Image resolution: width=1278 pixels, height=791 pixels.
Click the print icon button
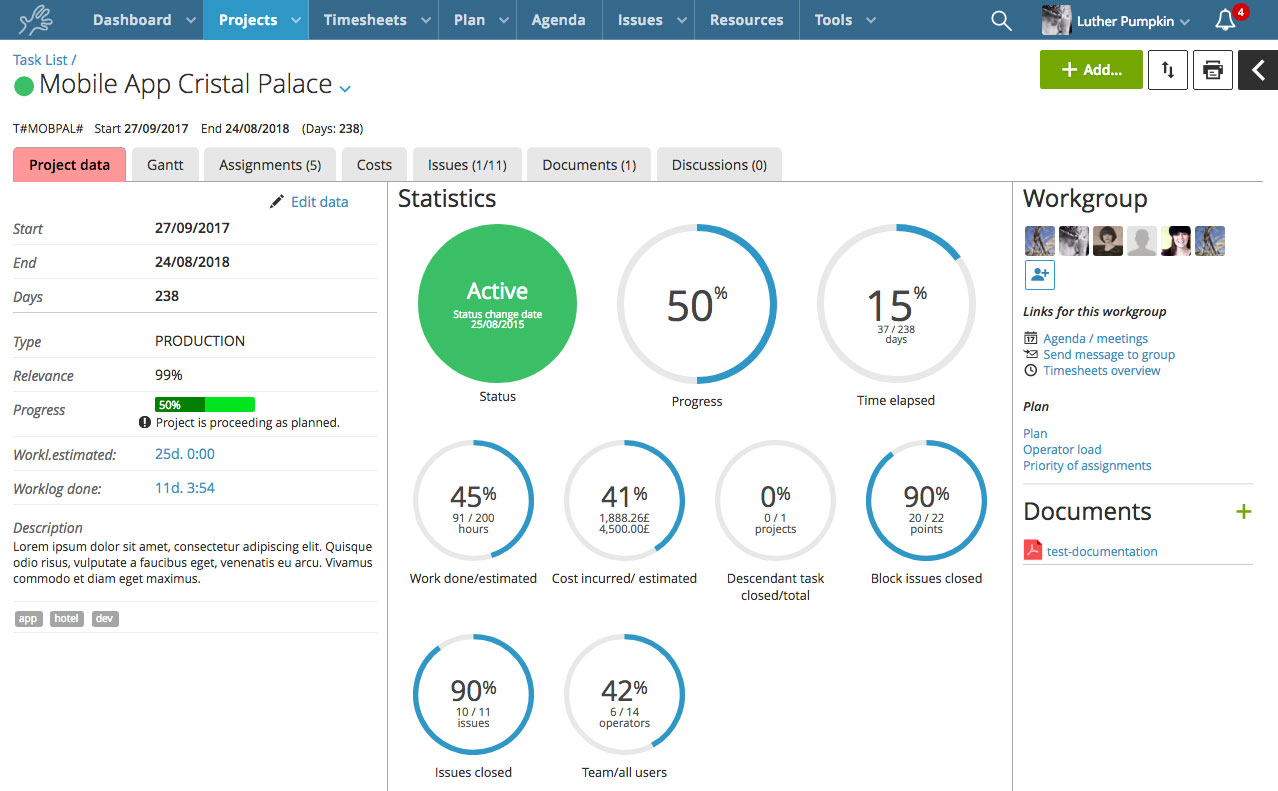coord(1212,70)
